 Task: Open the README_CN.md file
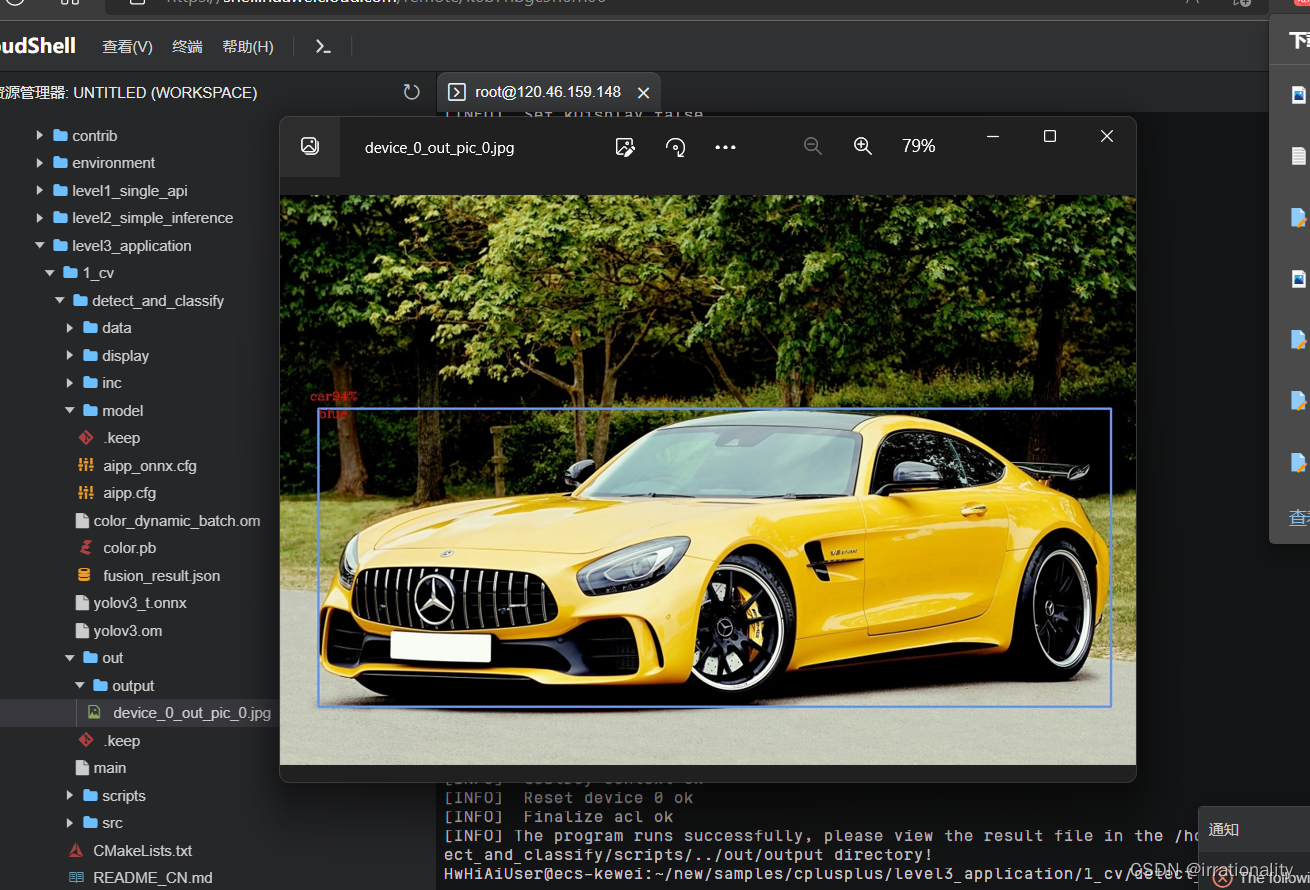(x=152, y=877)
